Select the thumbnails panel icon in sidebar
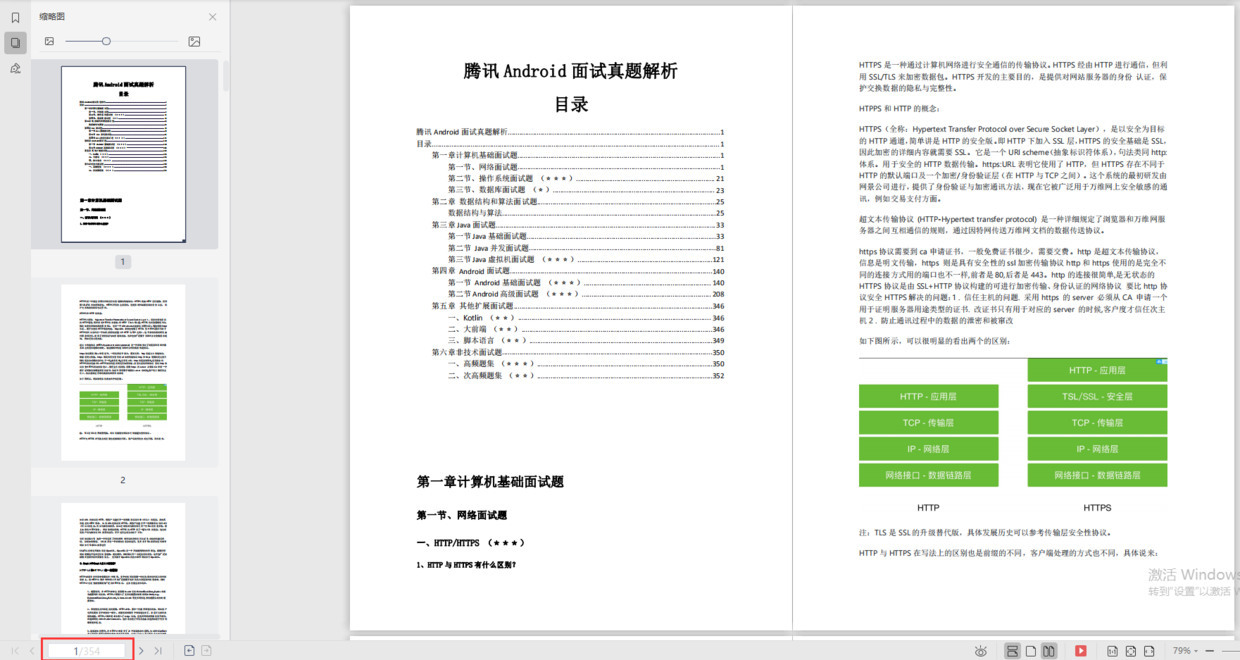The height and width of the screenshot is (660, 1240). 15,43
